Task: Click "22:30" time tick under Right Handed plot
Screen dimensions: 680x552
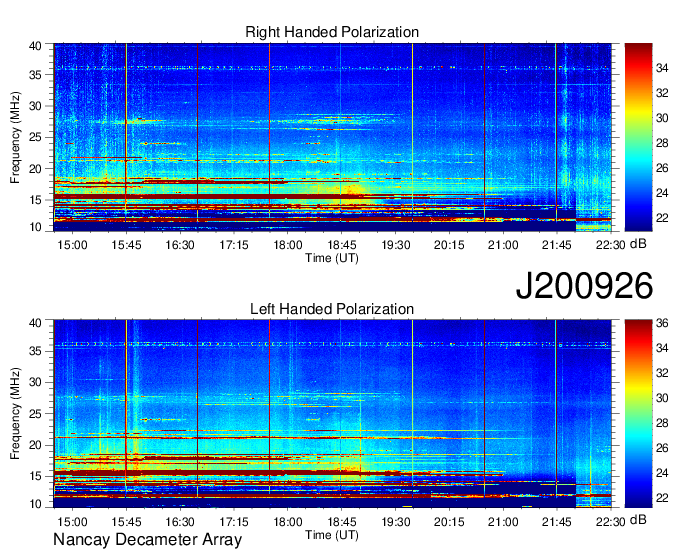Action: click(x=611, y=245)
